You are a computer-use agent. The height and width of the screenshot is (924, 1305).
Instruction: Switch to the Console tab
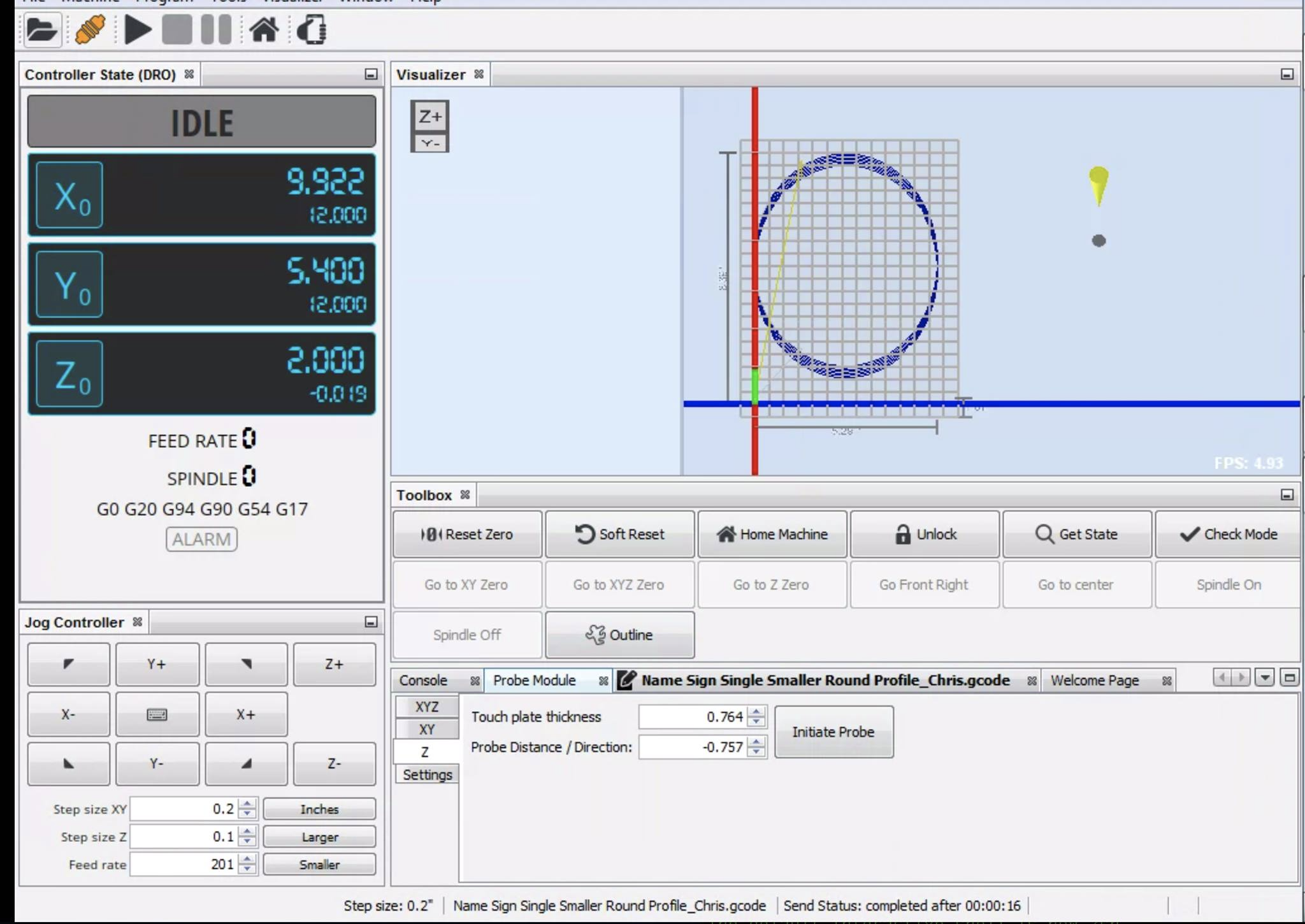[x=424, y=681]
